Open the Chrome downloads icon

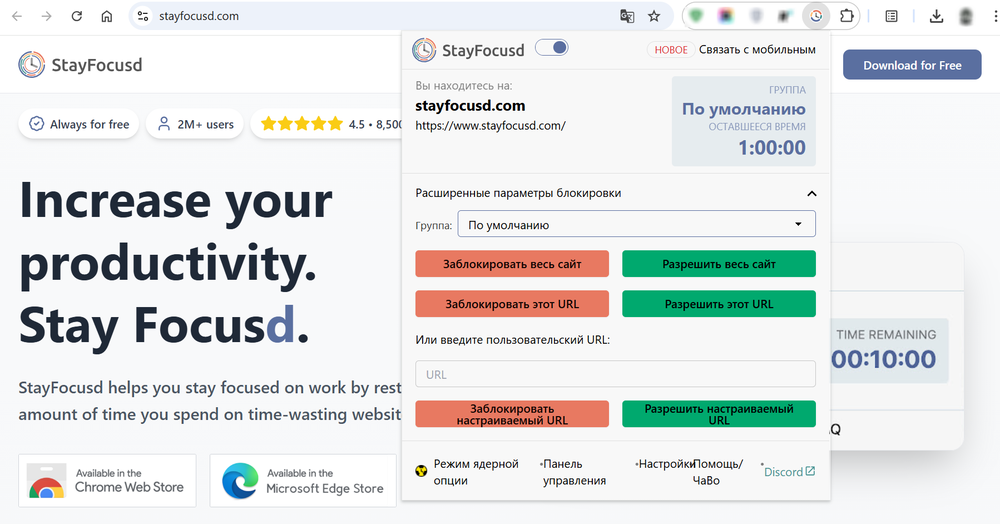[x=937, y=16]
